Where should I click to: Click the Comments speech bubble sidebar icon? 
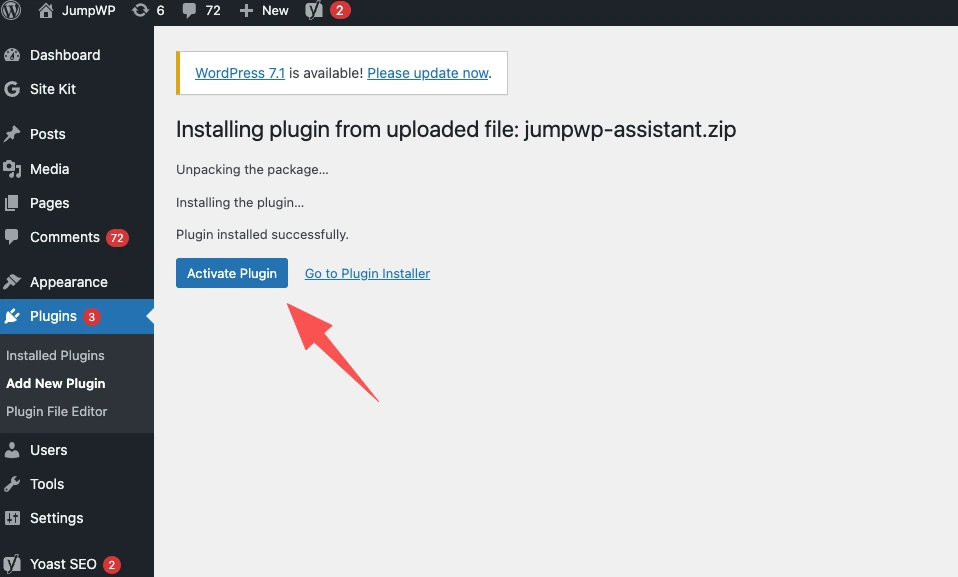point(12,237)
